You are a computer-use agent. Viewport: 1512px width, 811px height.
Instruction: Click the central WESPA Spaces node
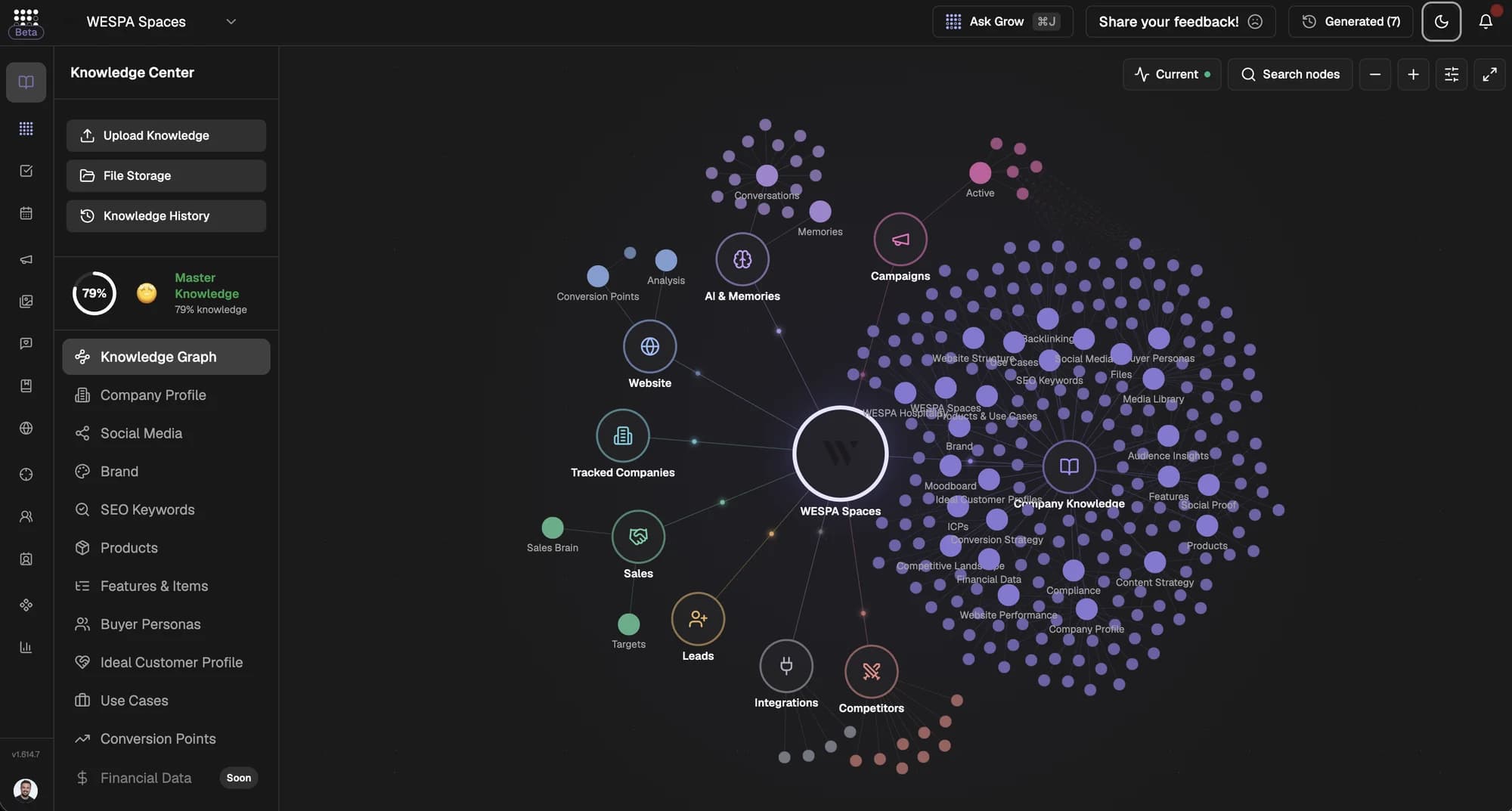pyautogui.click(x=840, y=453)
